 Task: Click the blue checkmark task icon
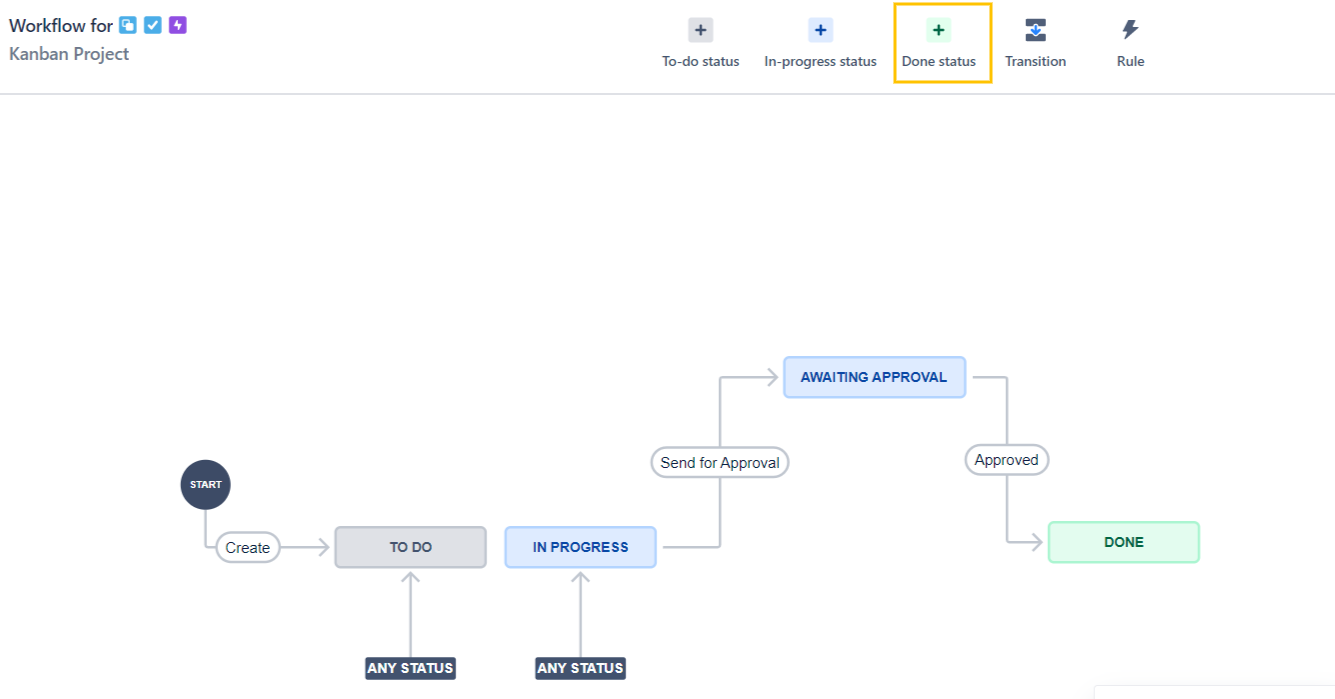[153, 25]
